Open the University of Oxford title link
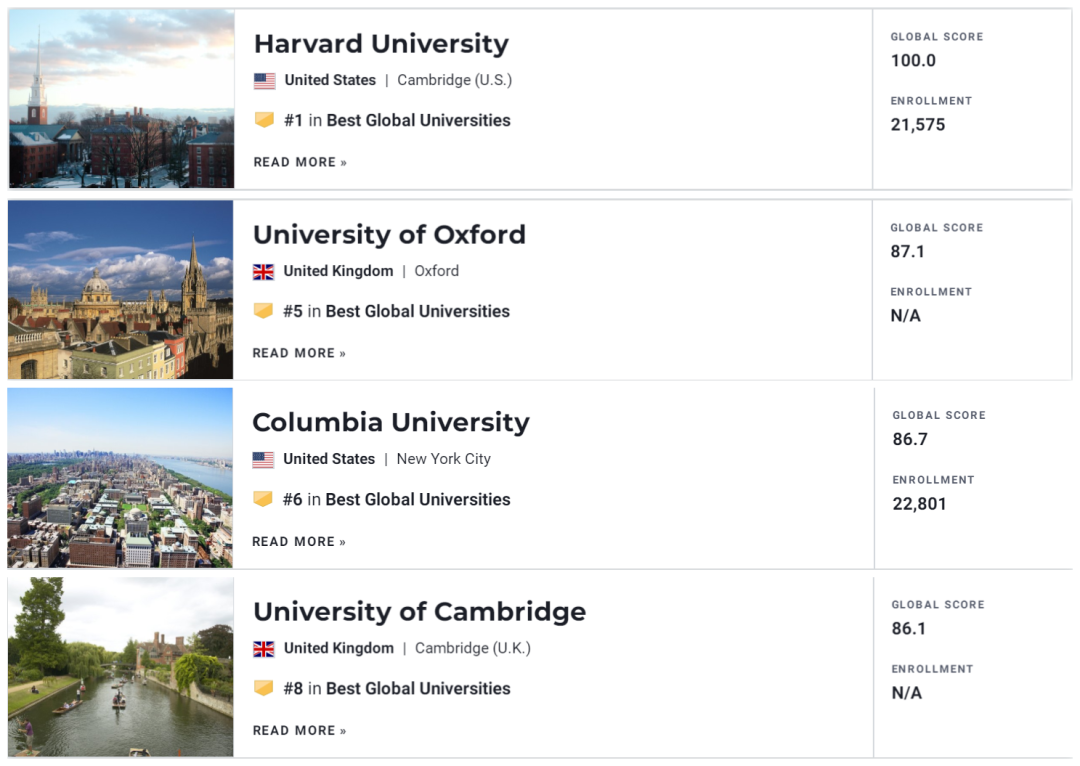Viewport: 1080px width, 766px height. pyautogui.click(x=389, y=235)
